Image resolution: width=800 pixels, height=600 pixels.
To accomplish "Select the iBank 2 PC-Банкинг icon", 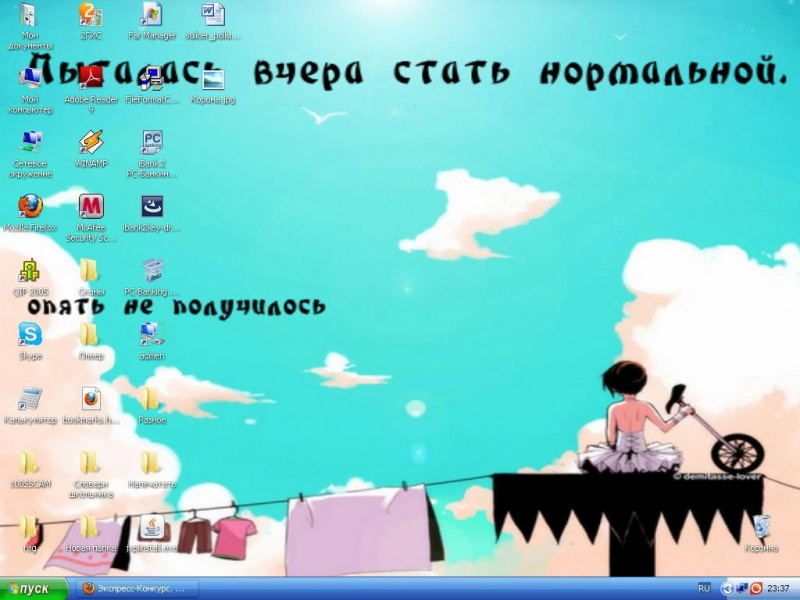I will pos(151,142).
